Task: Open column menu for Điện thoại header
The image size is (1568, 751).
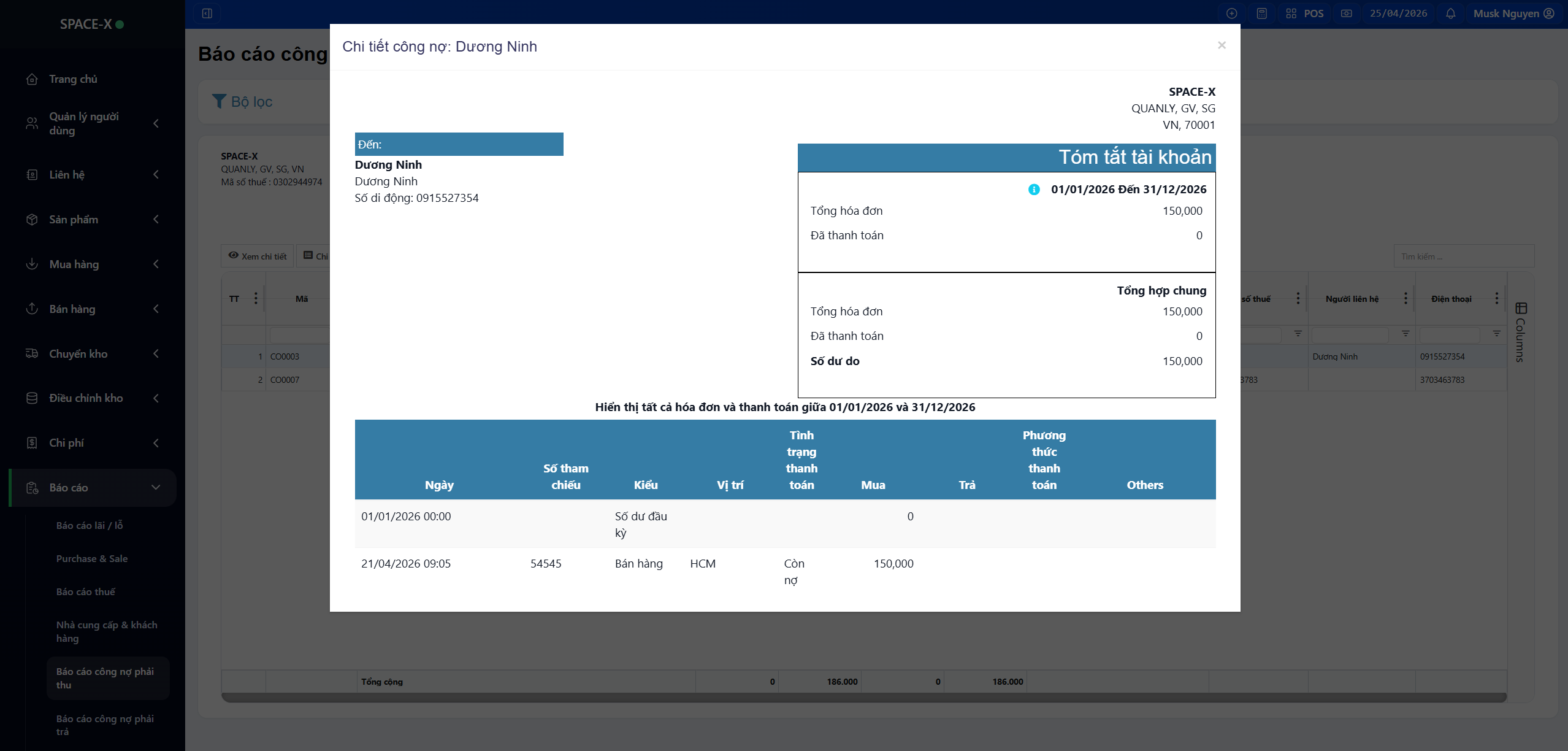Action: point(1496,299)
